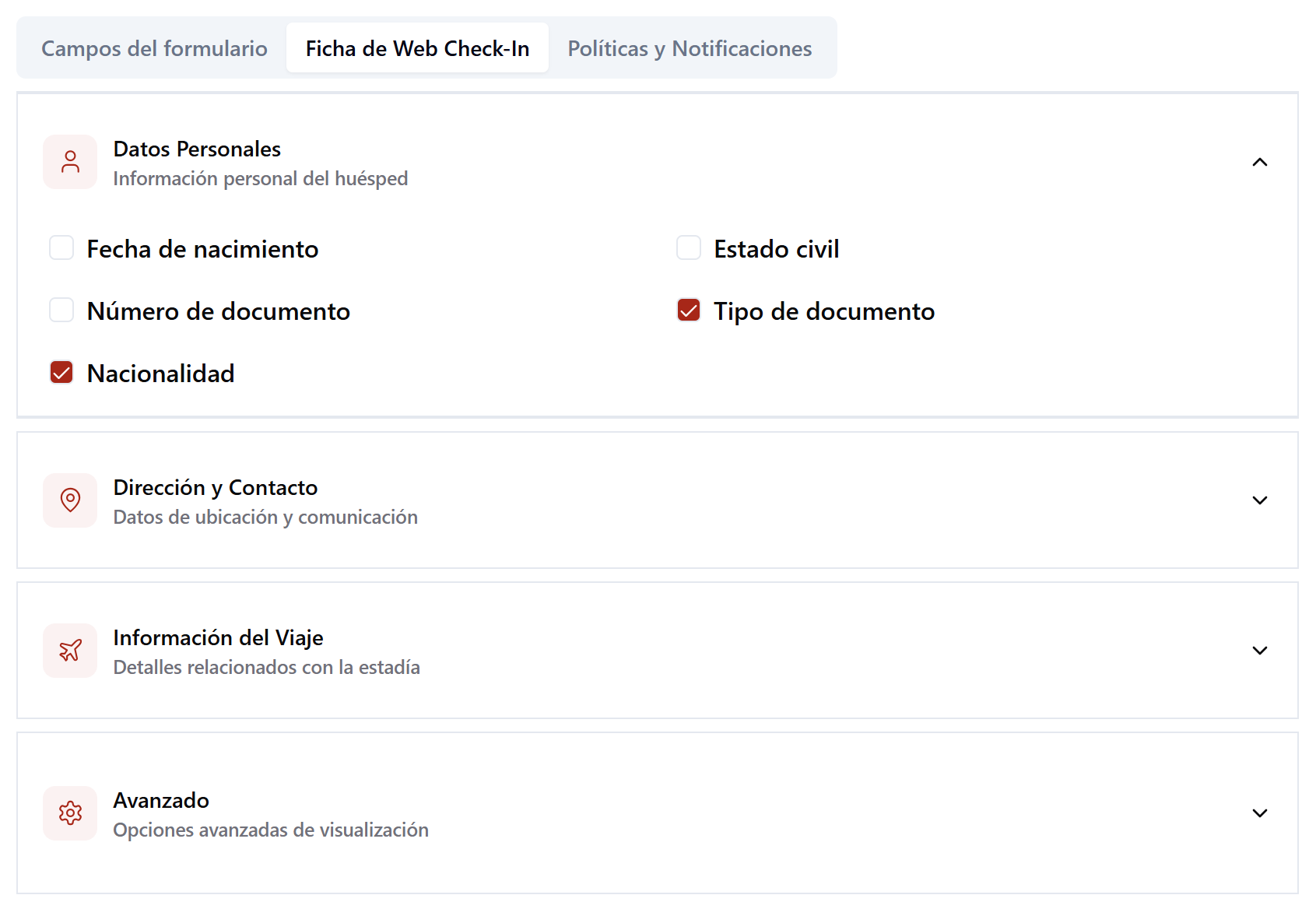Viewport: 1316px width, 909px height.
Task: Click the Nacionalidad label text
Action: [160, 374]
